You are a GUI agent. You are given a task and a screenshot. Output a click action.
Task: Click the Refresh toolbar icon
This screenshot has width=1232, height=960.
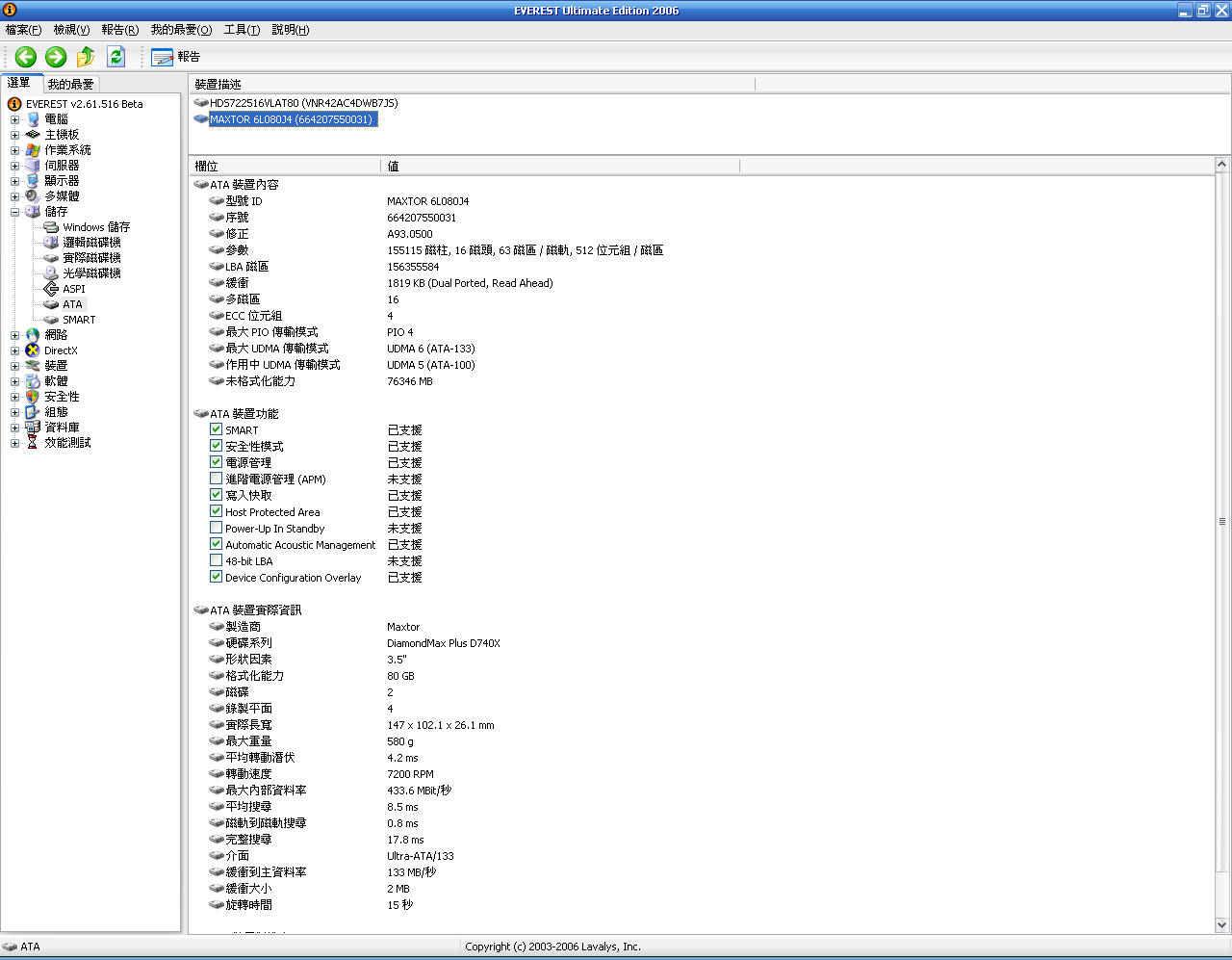(115, 57)
